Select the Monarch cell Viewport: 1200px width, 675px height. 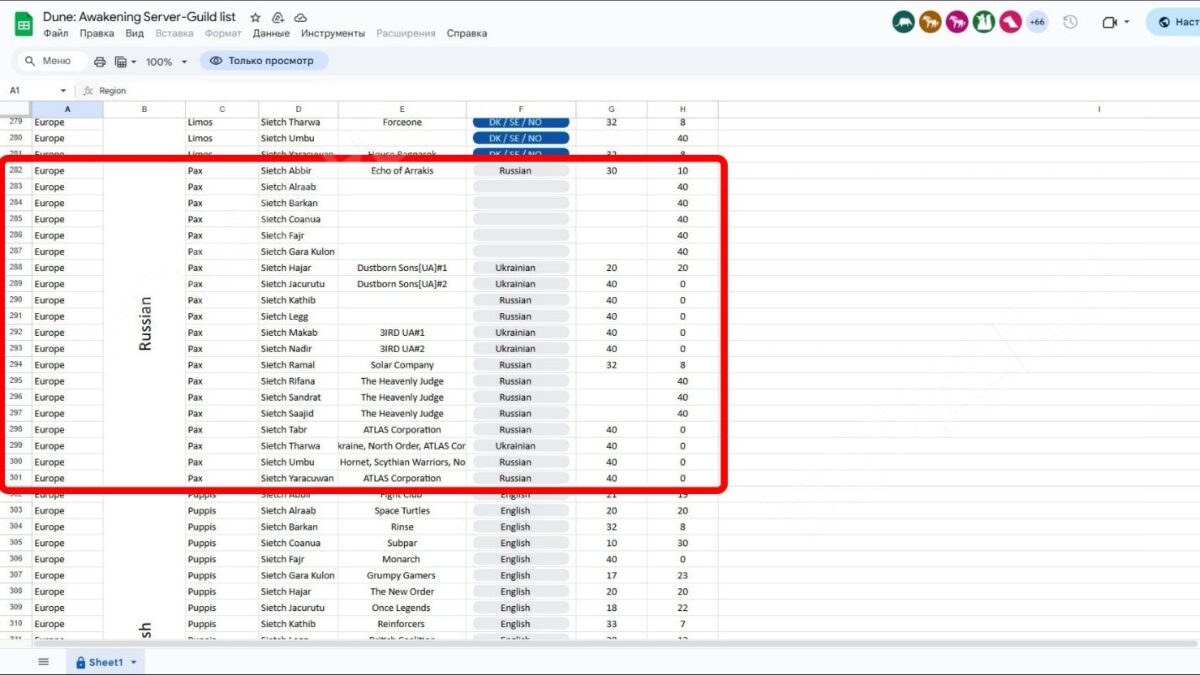(x=402, y=559)
